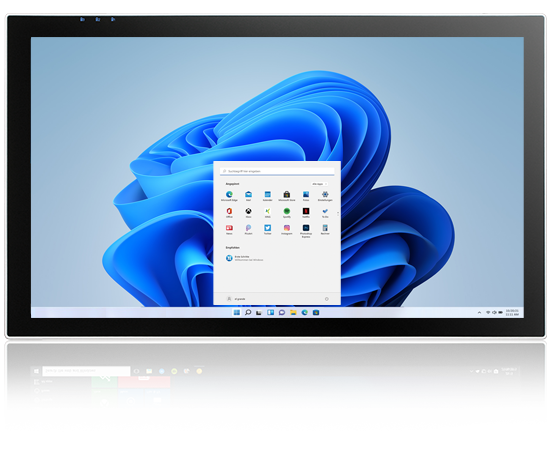This screenshot has width=550, height=455.
Task: Click the Windows Start button on taskbar
Action: pos(237,312)
